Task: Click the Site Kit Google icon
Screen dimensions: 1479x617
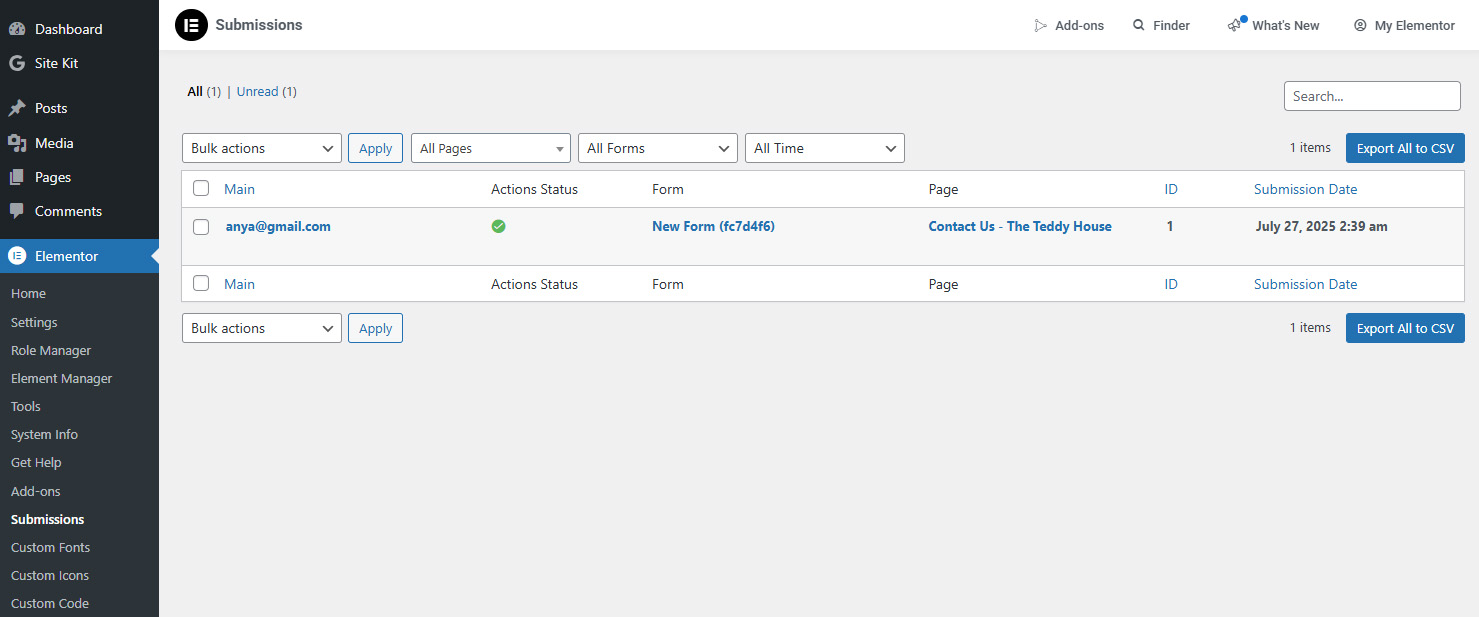Action: 17,63
